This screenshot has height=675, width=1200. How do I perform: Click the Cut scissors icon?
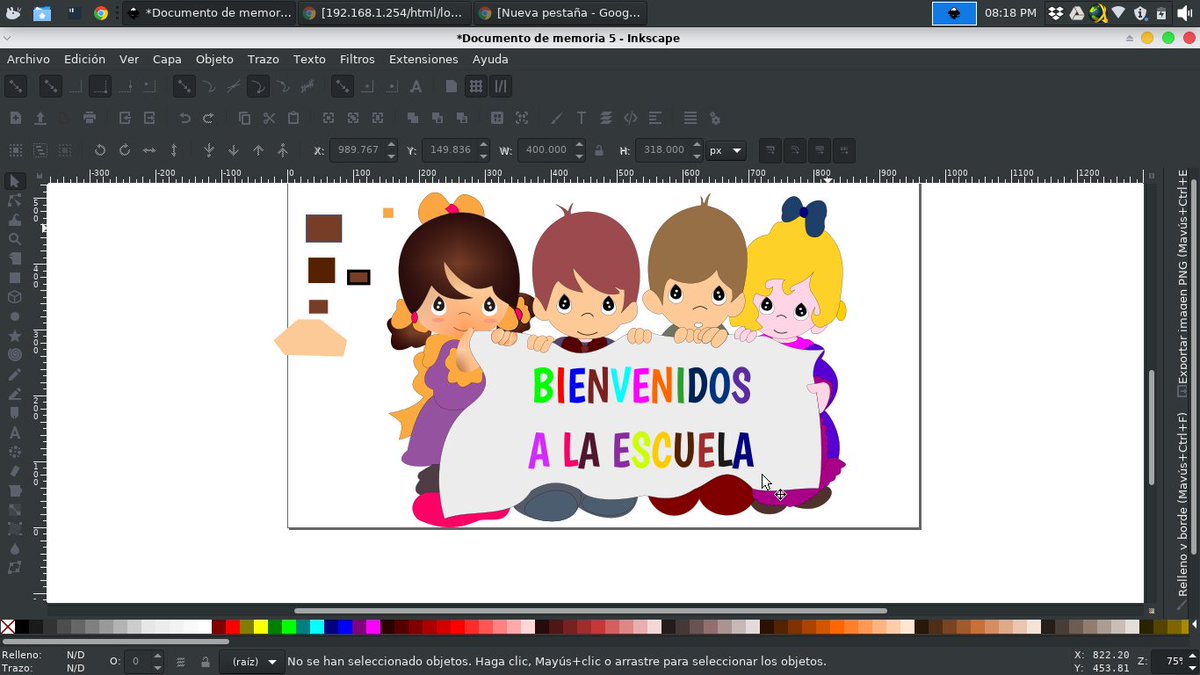(269, 118)
